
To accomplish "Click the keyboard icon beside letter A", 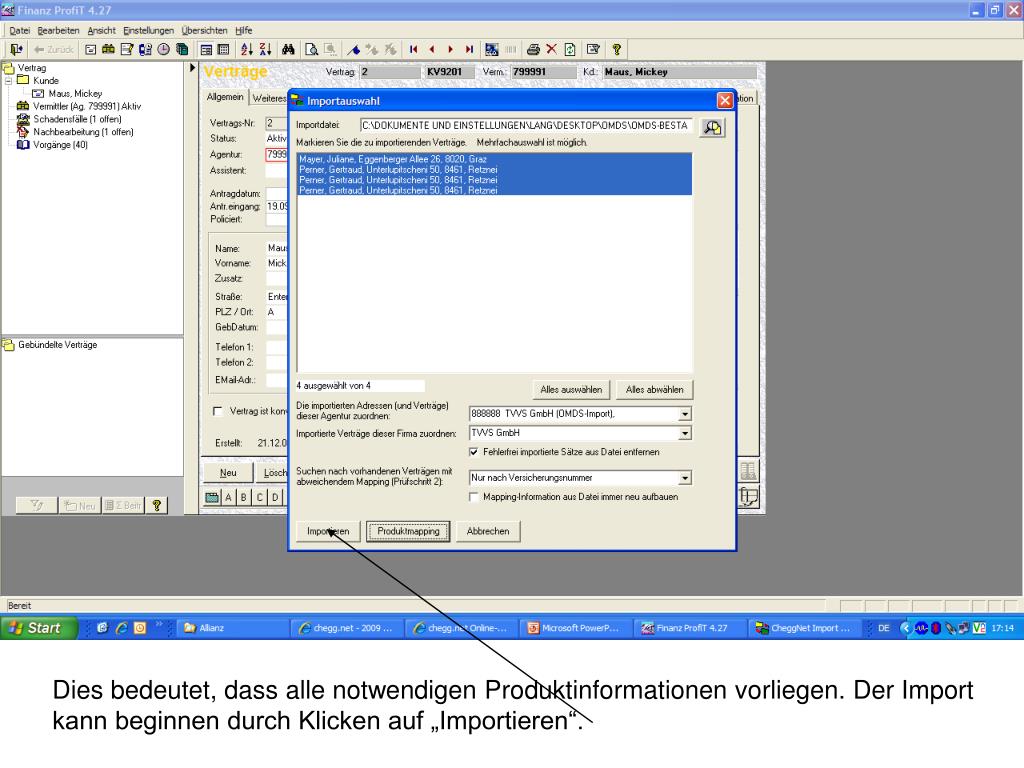I will tap(212, 498).
